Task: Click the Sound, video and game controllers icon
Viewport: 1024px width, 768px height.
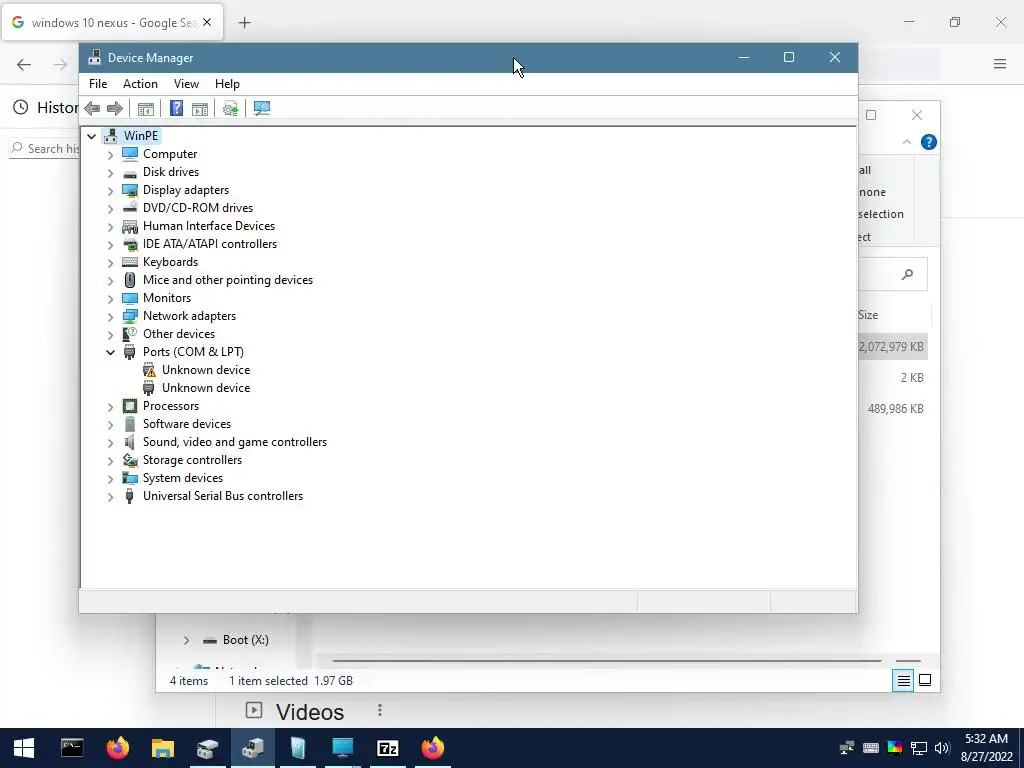Action: click(130, 442)
